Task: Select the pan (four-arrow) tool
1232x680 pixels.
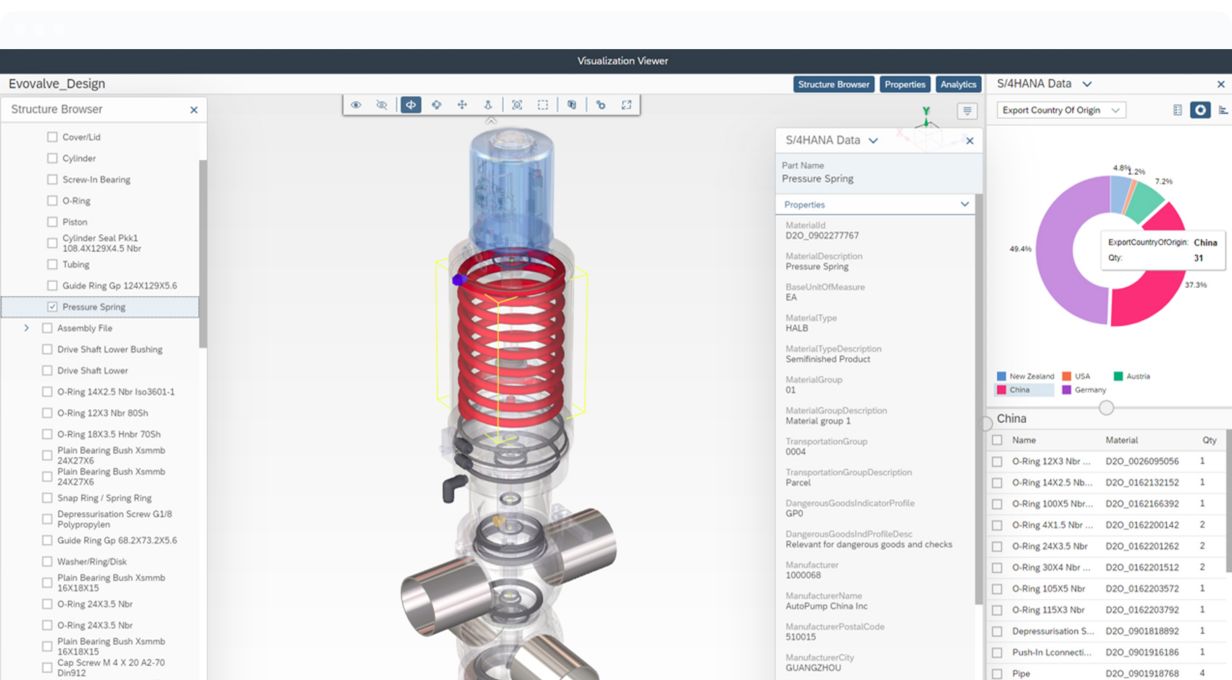Action: (462, 105)
